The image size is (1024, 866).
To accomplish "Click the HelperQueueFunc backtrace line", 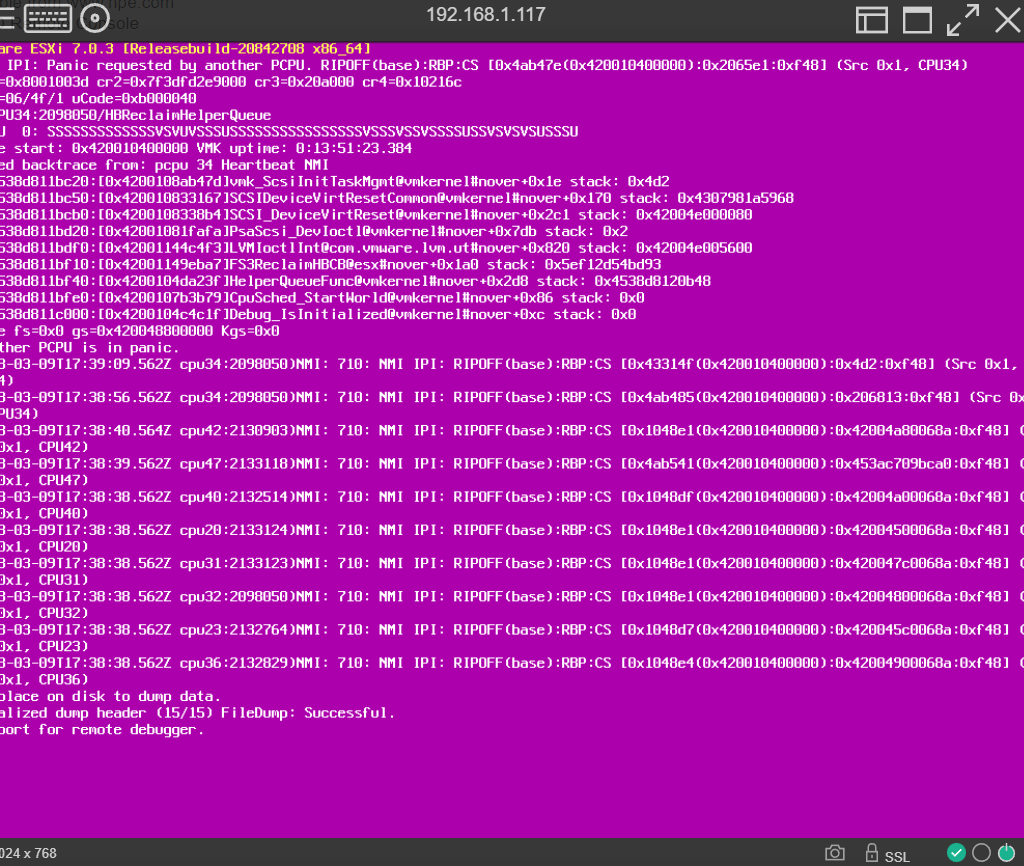I will click(355, 281).
